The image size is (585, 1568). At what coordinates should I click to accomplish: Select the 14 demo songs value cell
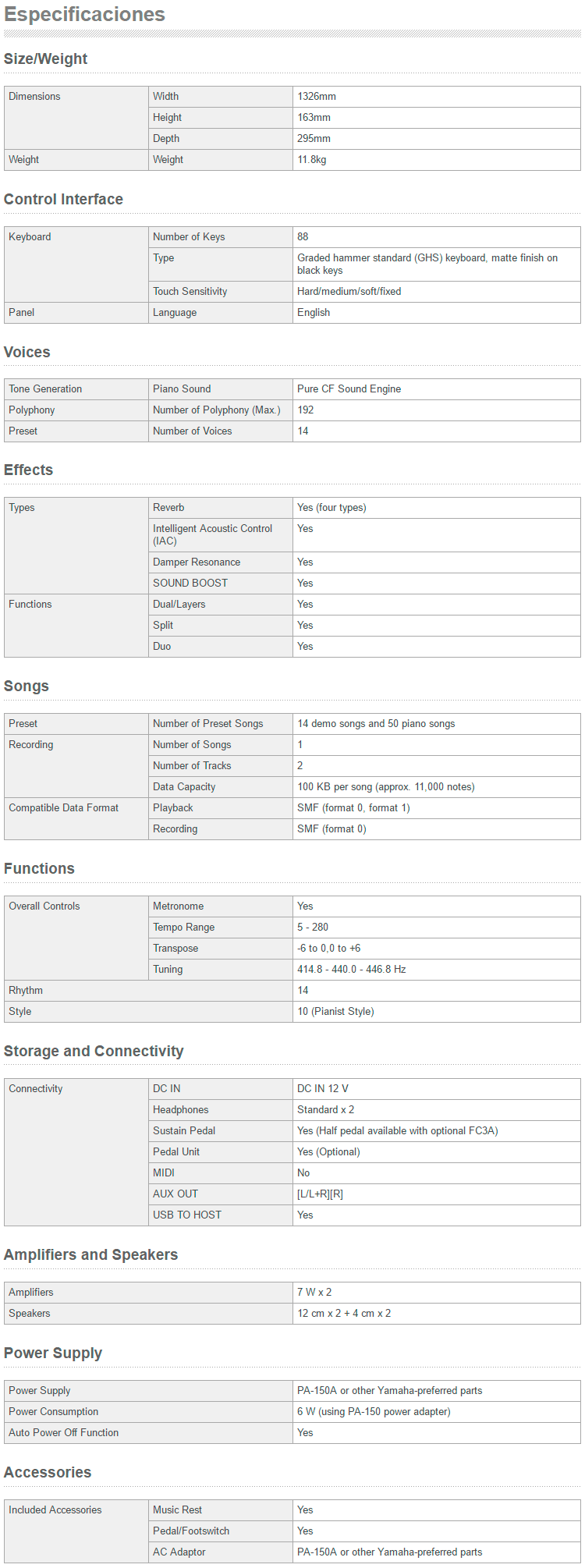[x=437, y=724]
